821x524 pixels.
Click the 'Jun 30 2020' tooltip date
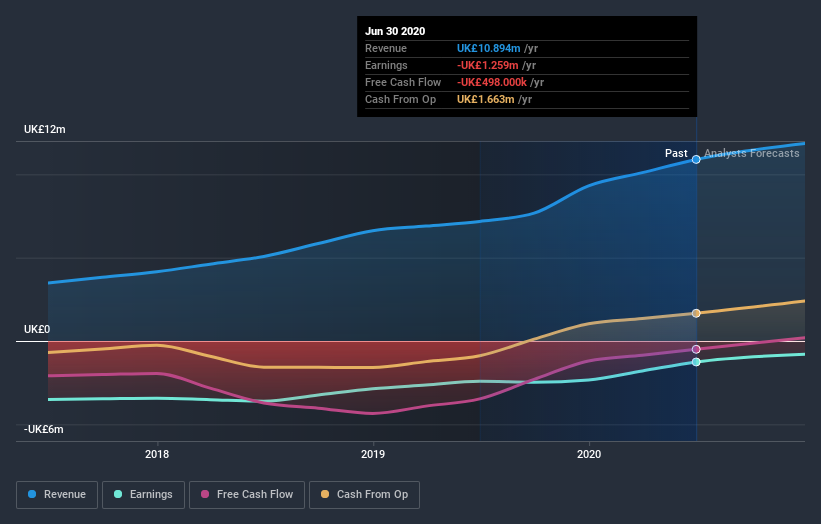(x=395, y=31)
